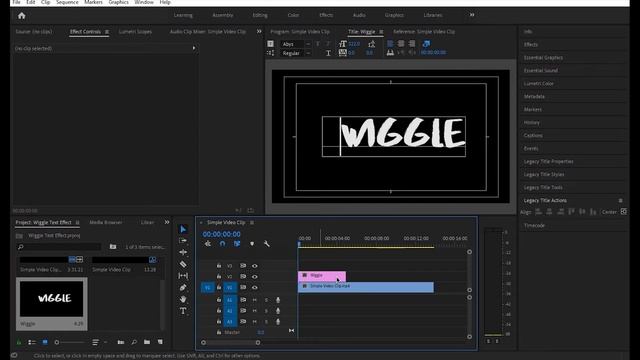640x360 pixels.
Task: Expand workspace overflow chevrons in top bar
Action: [x=472, y=15]
